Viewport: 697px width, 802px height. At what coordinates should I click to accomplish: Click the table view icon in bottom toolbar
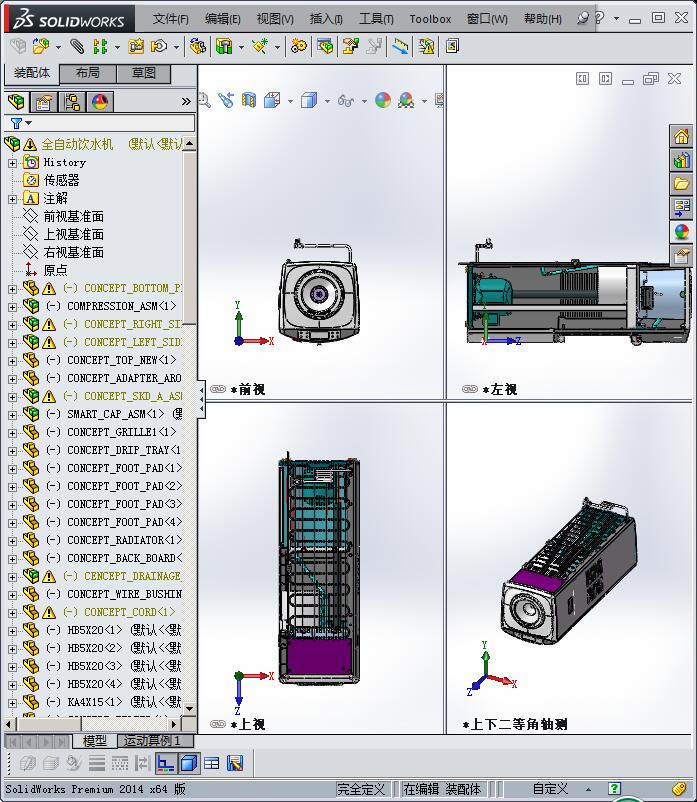pos(211,763)
